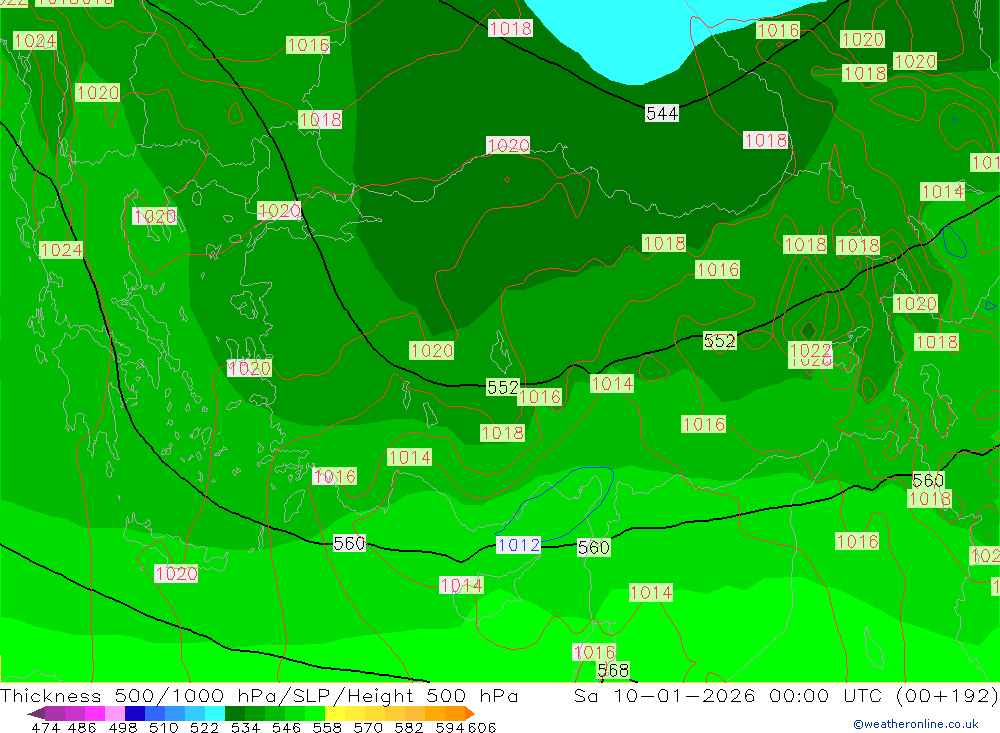1000x733 pixels.
Task: Click the 560 label above 1018 at right
Action: pos(928,480)
